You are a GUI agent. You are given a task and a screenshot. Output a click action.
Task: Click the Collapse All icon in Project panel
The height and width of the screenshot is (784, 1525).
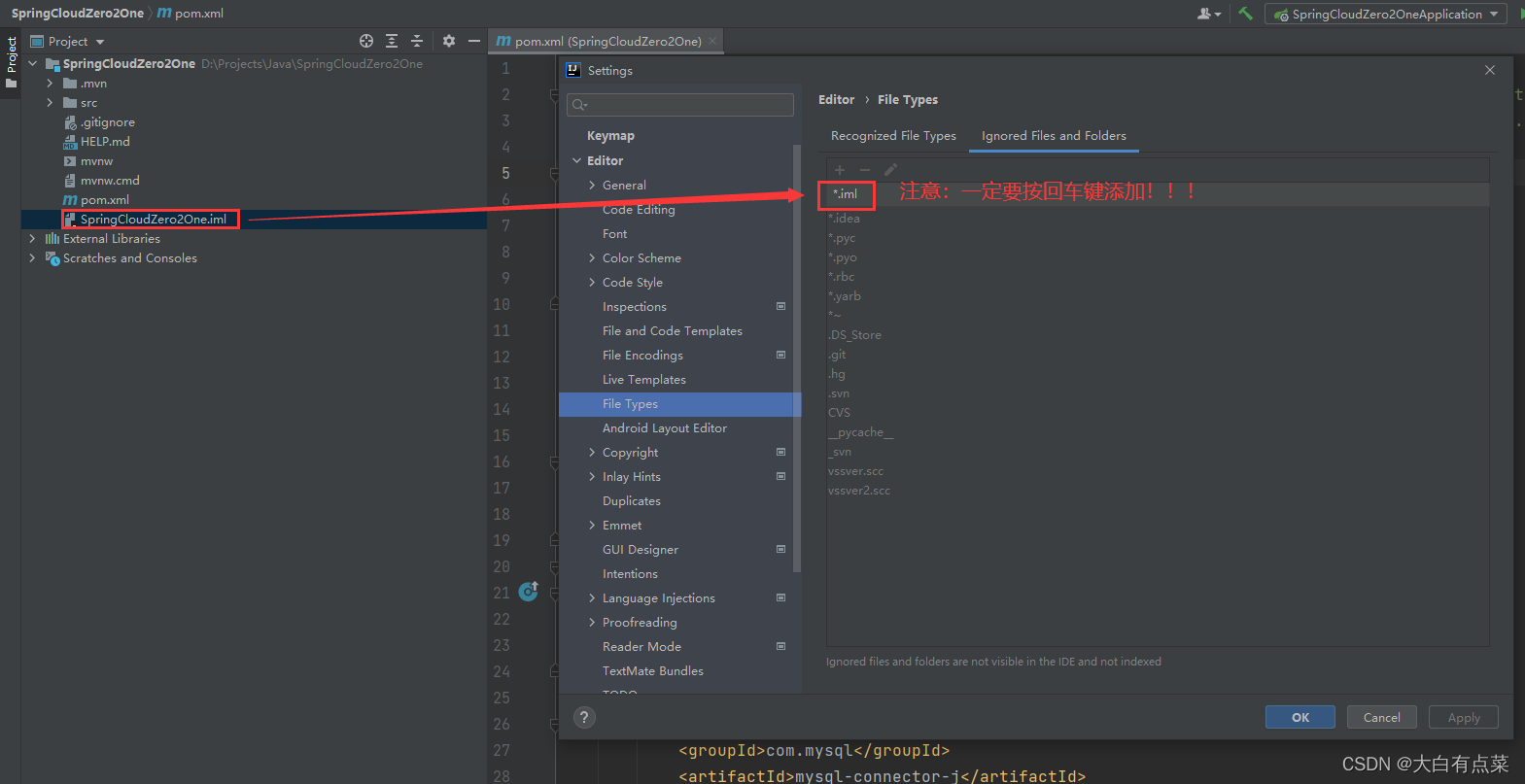(x=417, y=41)
